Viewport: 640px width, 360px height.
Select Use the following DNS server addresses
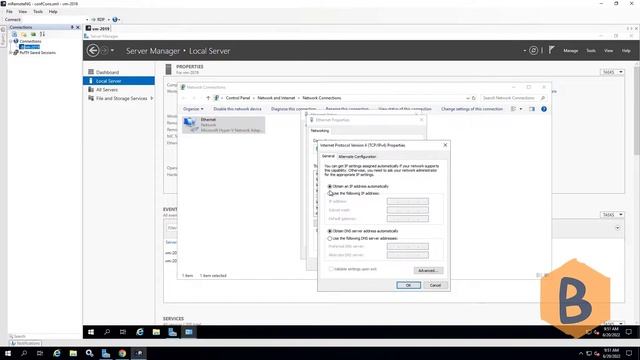[330, 238]
